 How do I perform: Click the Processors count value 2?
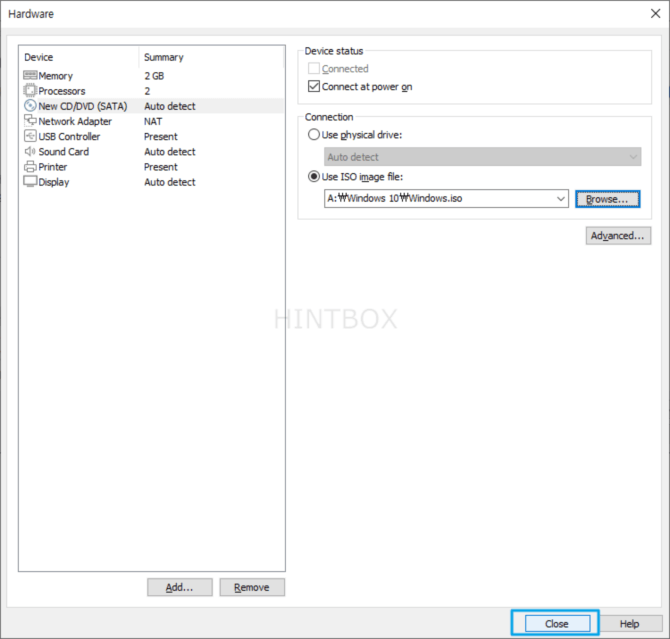[x=147, y=91]
